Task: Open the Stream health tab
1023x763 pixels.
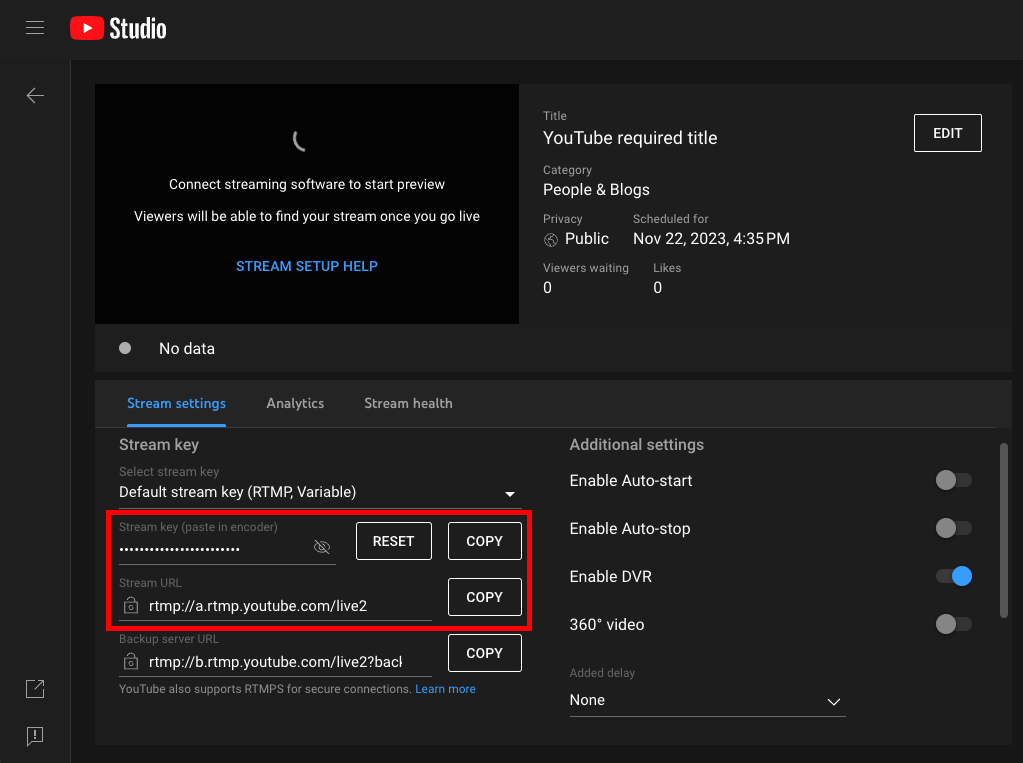Action: (408, 403)
